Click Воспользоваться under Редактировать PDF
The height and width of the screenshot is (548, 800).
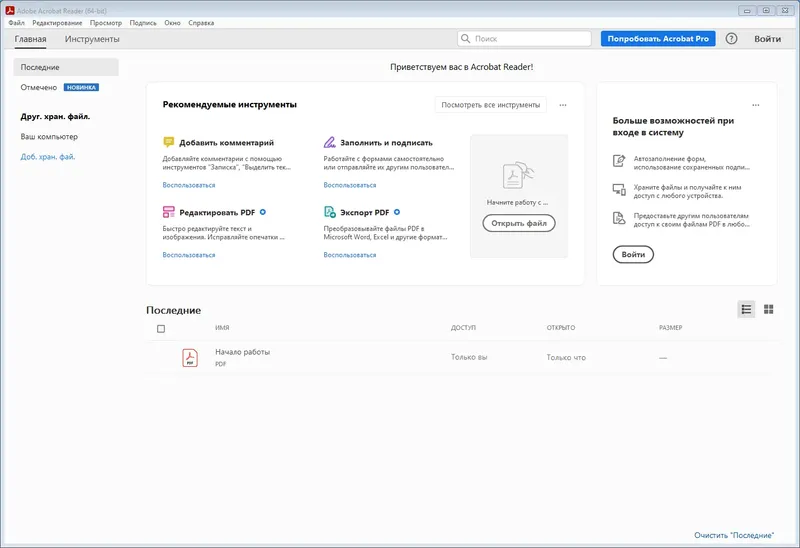pyautogui.click(x=189, y=255)
